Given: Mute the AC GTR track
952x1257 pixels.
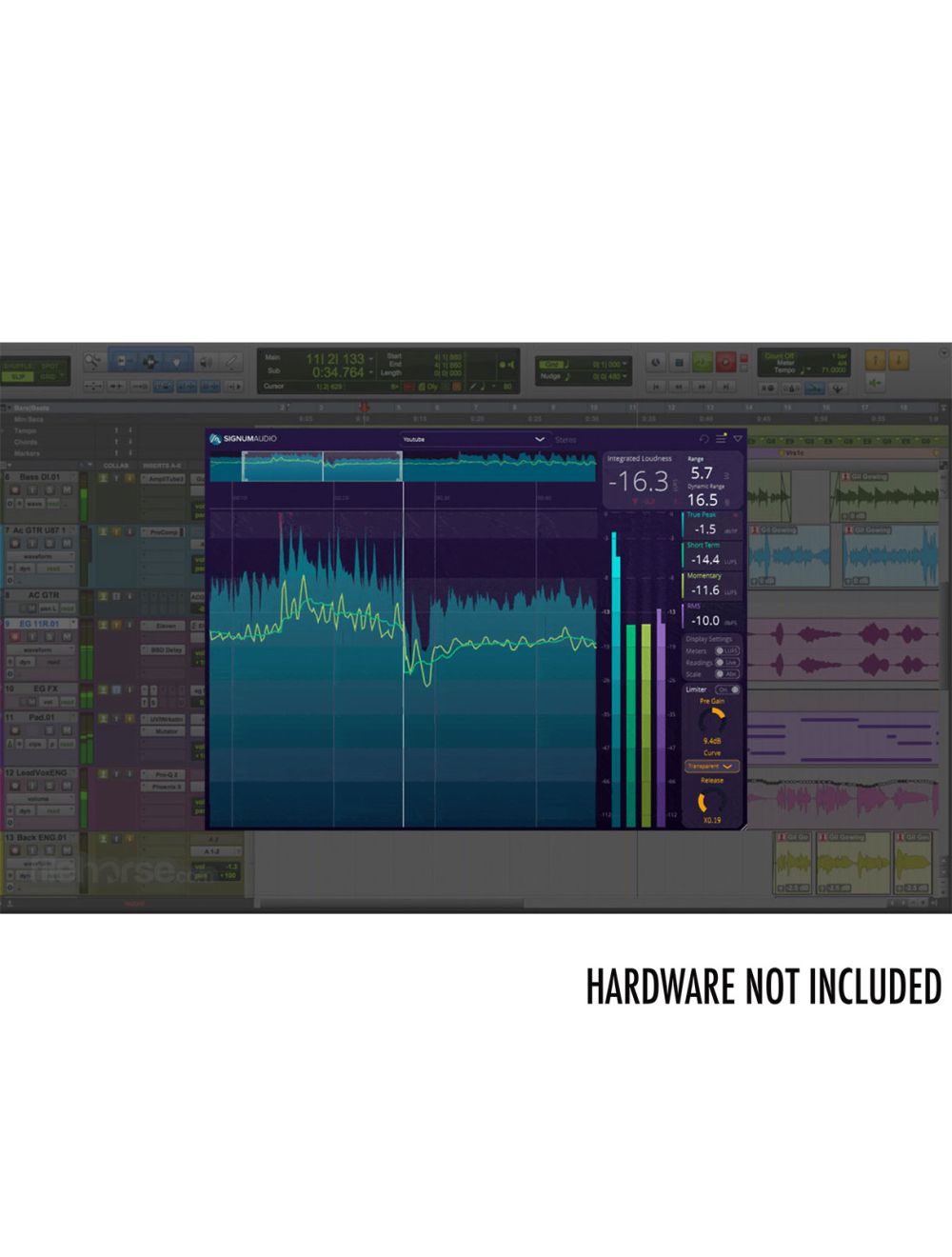Looking at the screenshot, I should tap(30, 608).
